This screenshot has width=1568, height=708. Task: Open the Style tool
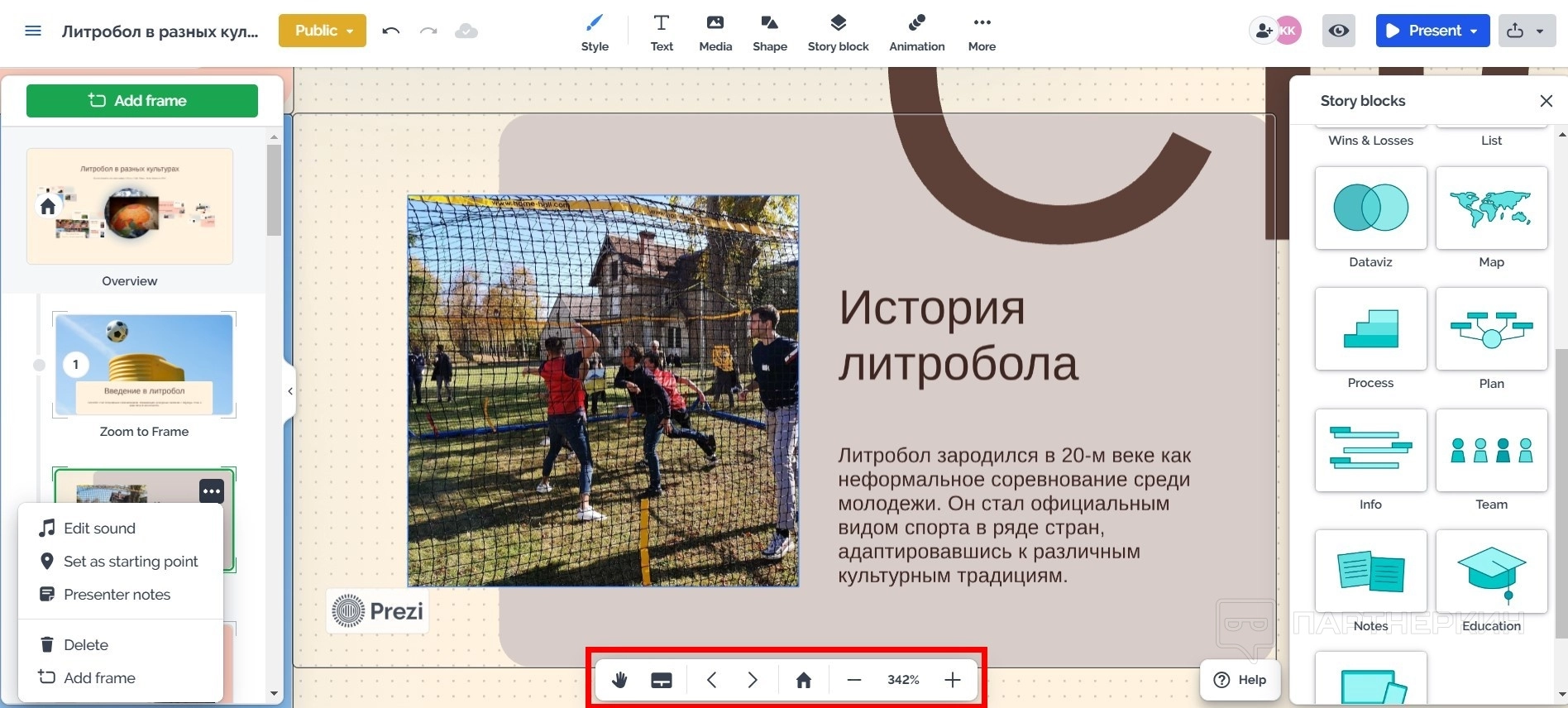click(x=595, y=33)
